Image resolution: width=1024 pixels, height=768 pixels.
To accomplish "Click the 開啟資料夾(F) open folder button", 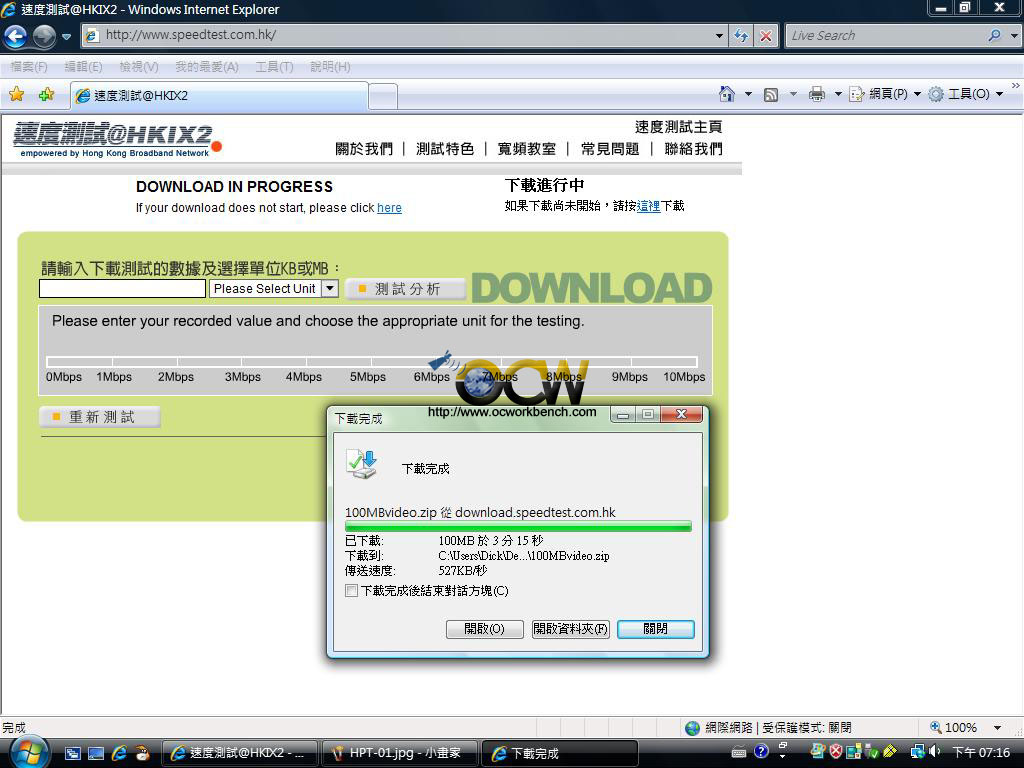I will [x=571, y=629].
